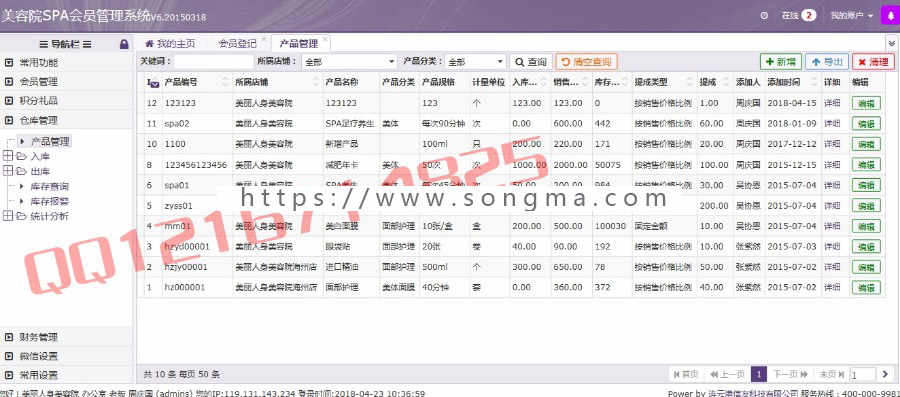Switch to the 我的主页 tab
This screenshot has height=397, width=900.
(x=170, y=44)
